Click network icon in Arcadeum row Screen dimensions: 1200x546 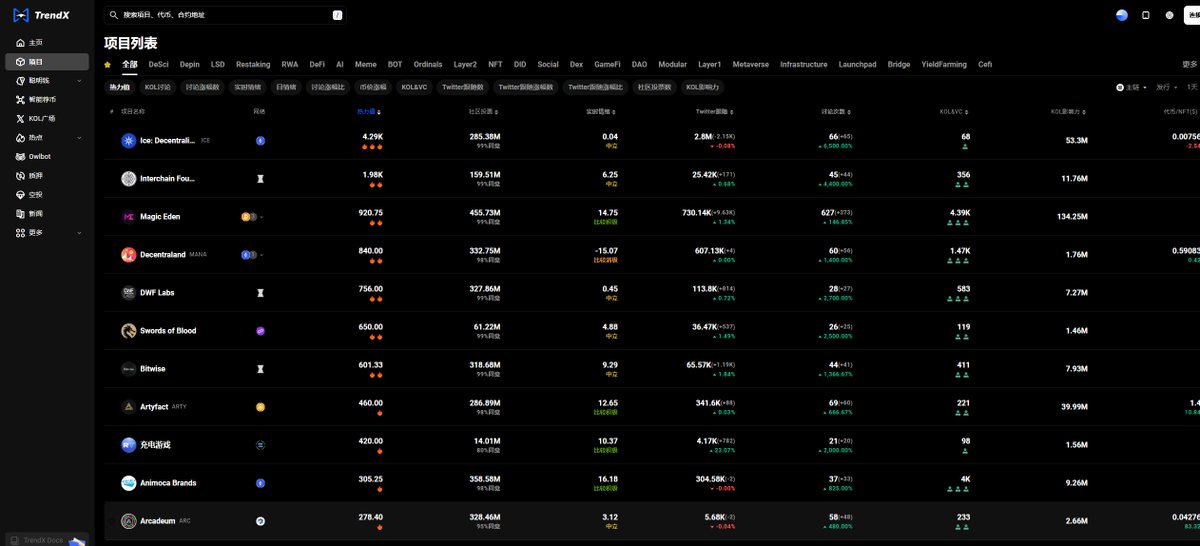[260, 521]
